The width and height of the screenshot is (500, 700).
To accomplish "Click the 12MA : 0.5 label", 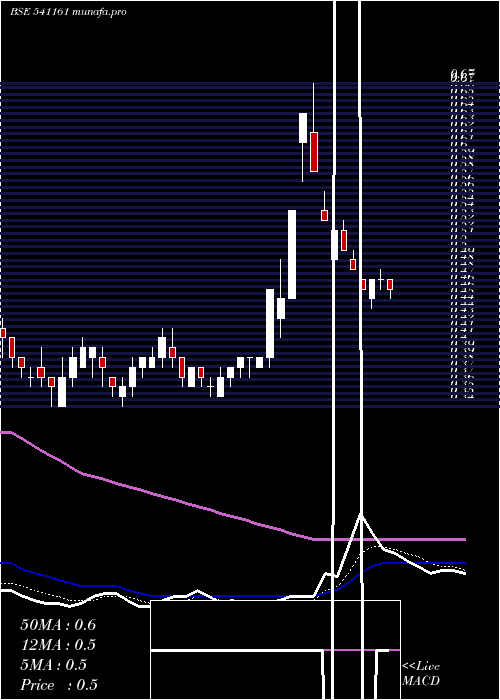I will (x=58, y=645).
